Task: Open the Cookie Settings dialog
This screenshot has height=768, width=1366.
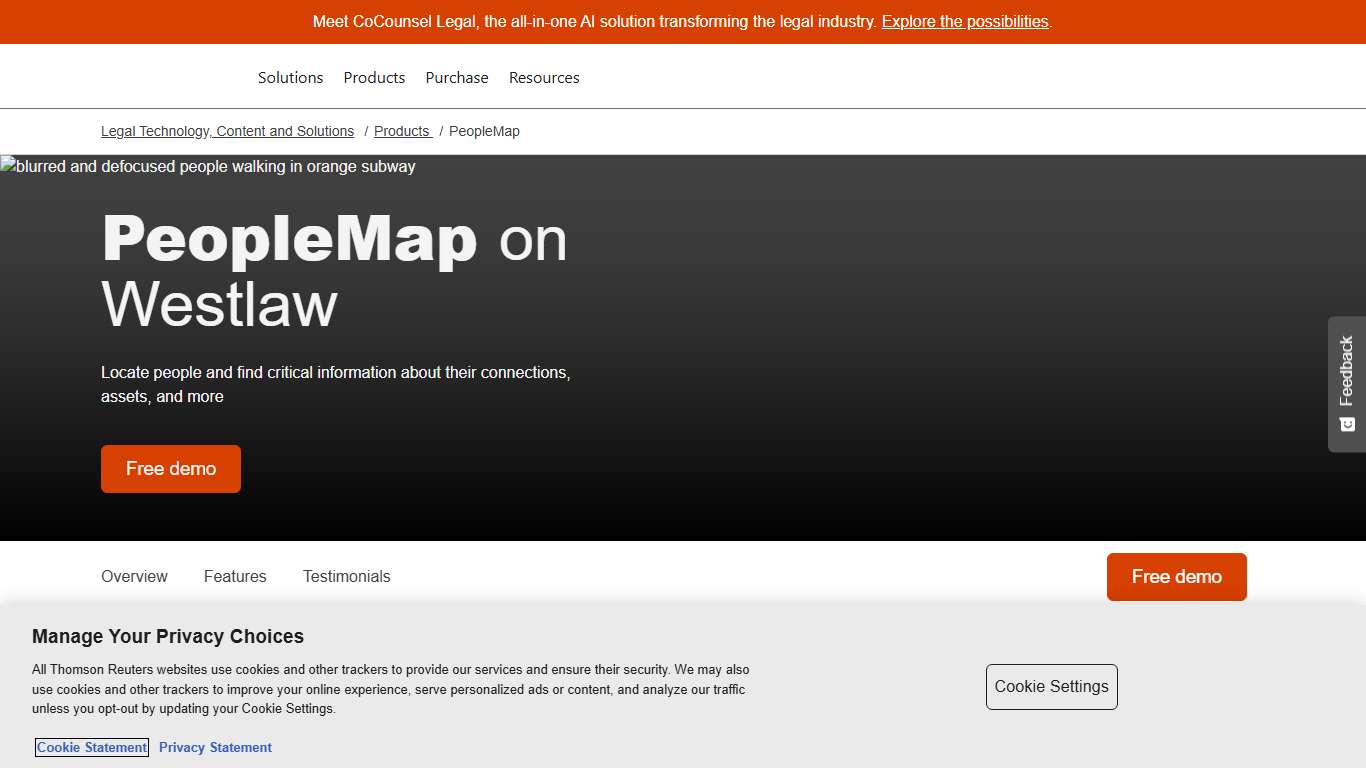Action: click(1051, 687)
